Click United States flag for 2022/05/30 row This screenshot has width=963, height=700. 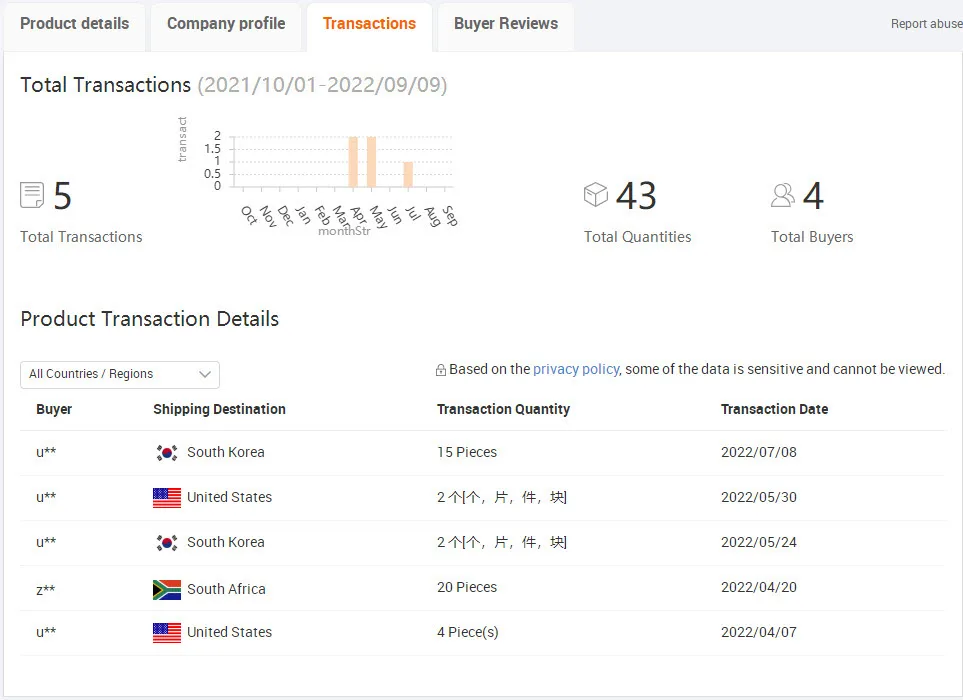point(167,498)
